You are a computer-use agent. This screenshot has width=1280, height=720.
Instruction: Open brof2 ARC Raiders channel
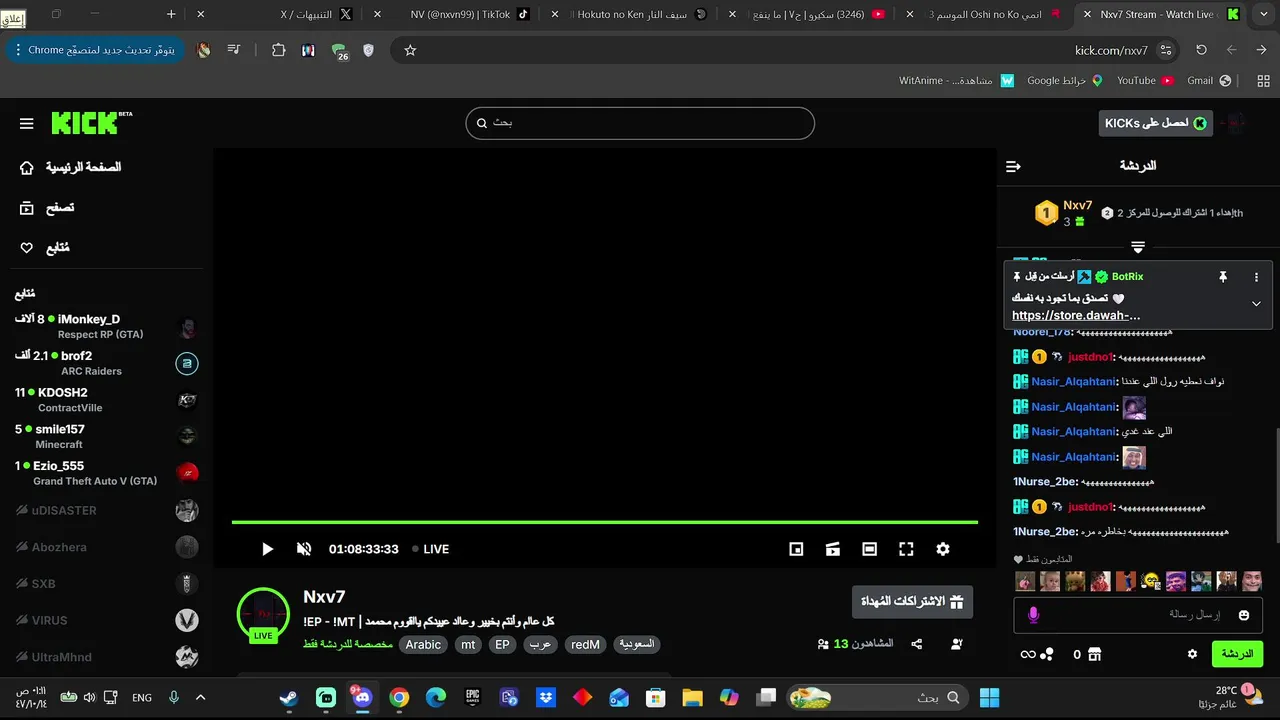(x=106, y=363)
